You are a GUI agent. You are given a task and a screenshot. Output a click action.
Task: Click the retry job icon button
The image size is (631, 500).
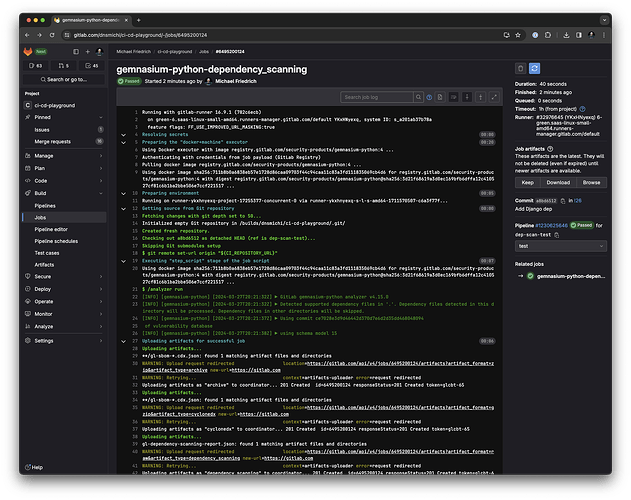click(x=535, y=68)
